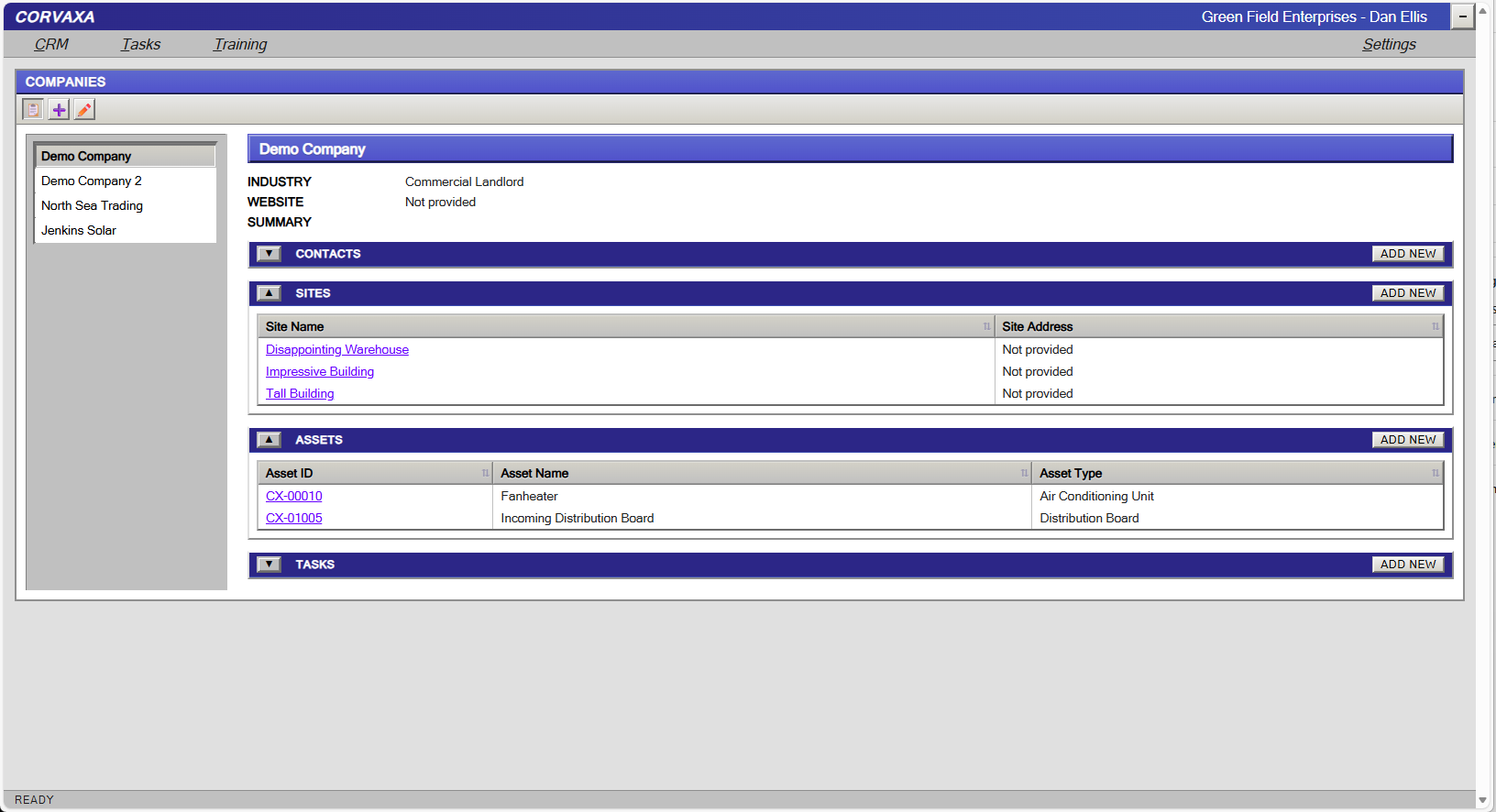Click the purple plus add company icon
1496x812 pixels.
(x=59, y=110)
